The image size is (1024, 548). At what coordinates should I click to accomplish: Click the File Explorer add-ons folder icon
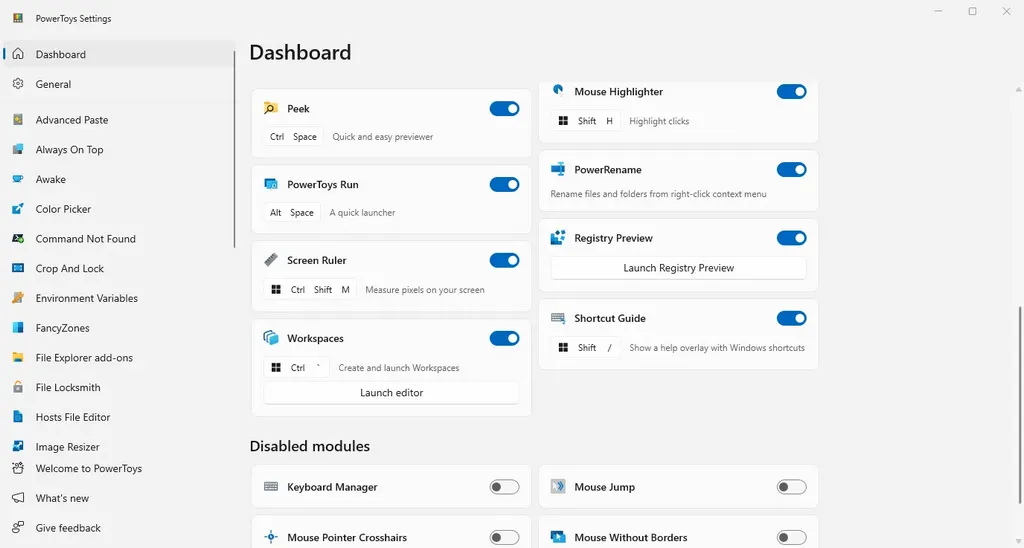click(x=18, y=357)
